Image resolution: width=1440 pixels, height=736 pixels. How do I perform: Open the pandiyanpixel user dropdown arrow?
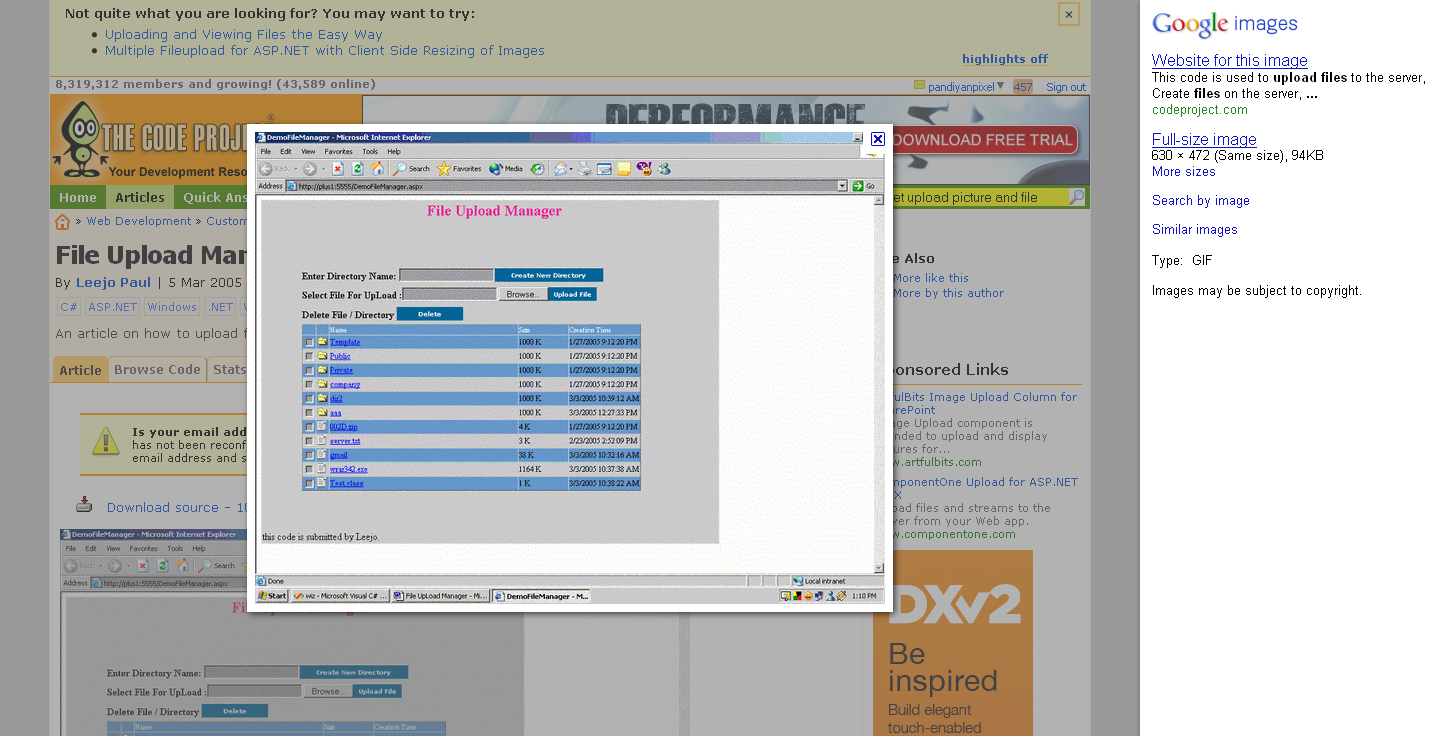click(x=1001, y=86)
